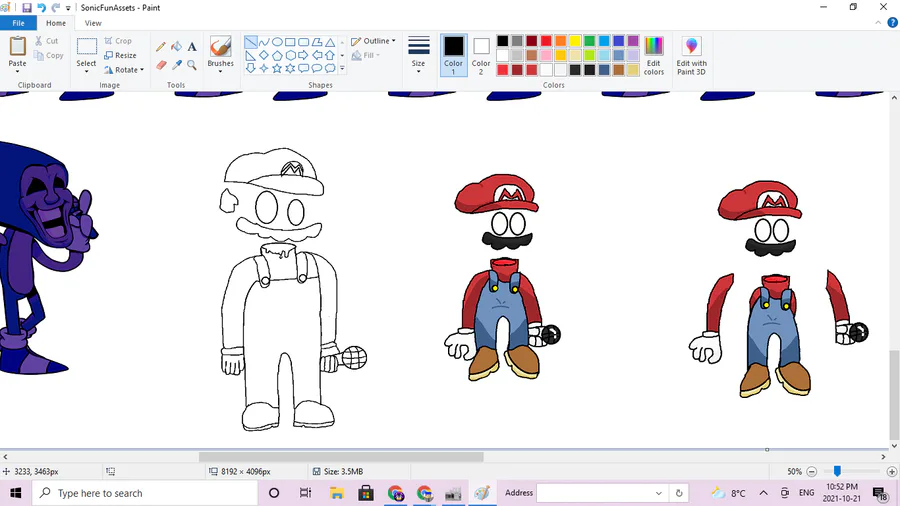
Task: Select the Magnifier tool
Action: (192, 65)
